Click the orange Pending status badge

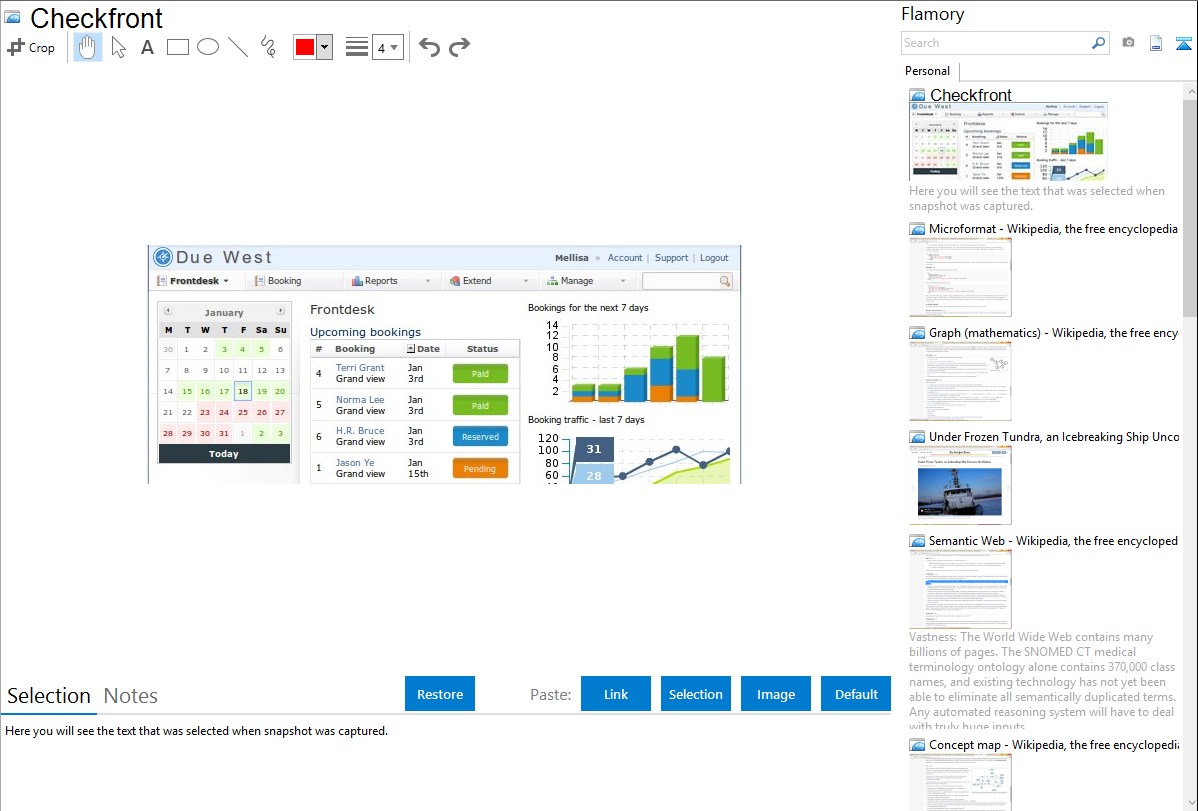(481, 469)
